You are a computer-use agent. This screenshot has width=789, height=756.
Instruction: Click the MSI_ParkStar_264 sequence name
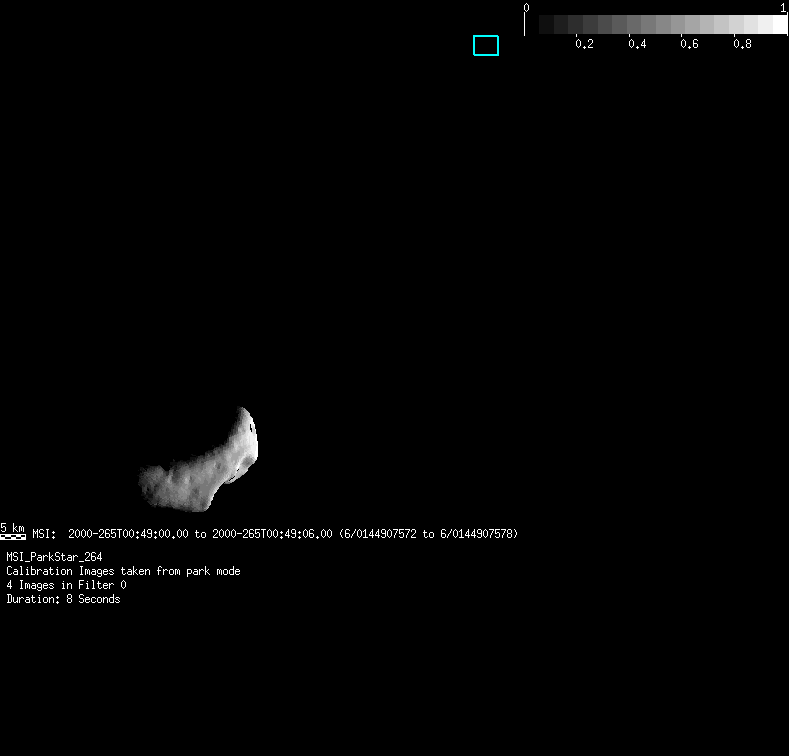(x=54, y=557)
